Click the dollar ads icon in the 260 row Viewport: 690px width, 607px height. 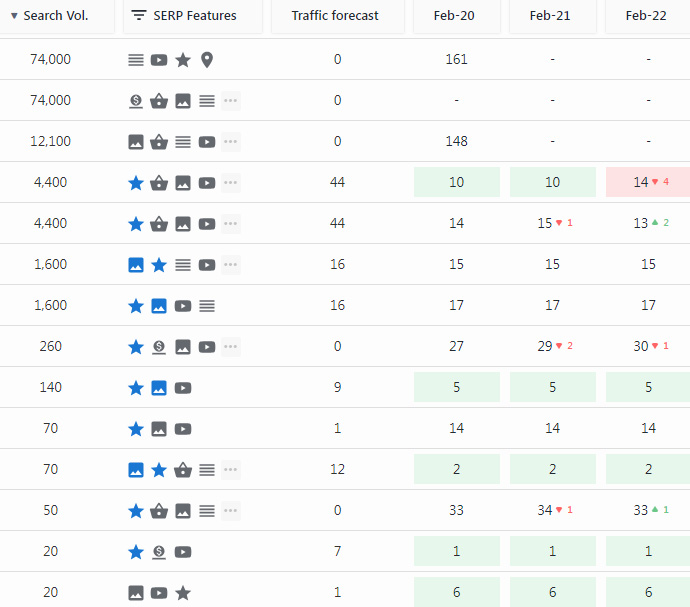(x=159, y=347)
